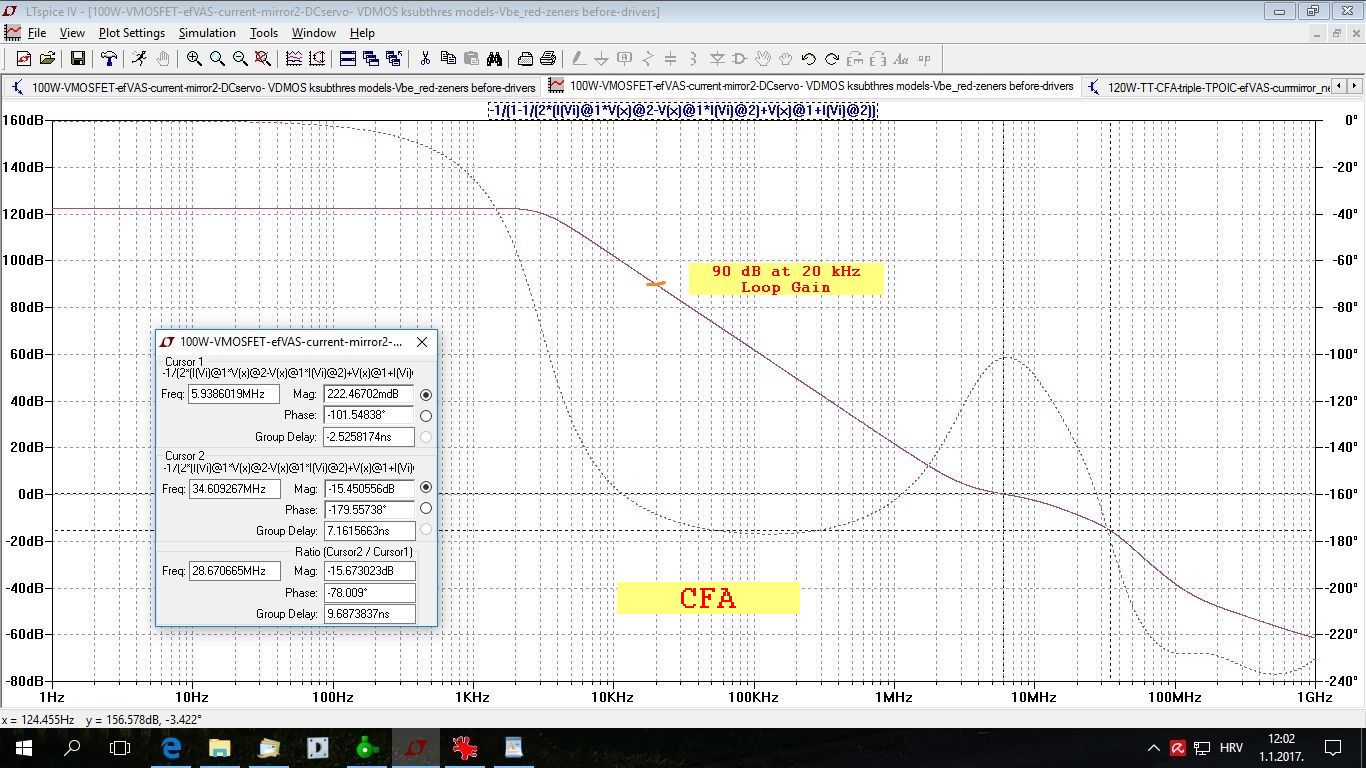This screenshot has width=1366, height=768.
Task: Open the File menu
Action: [x=37, y=33]
